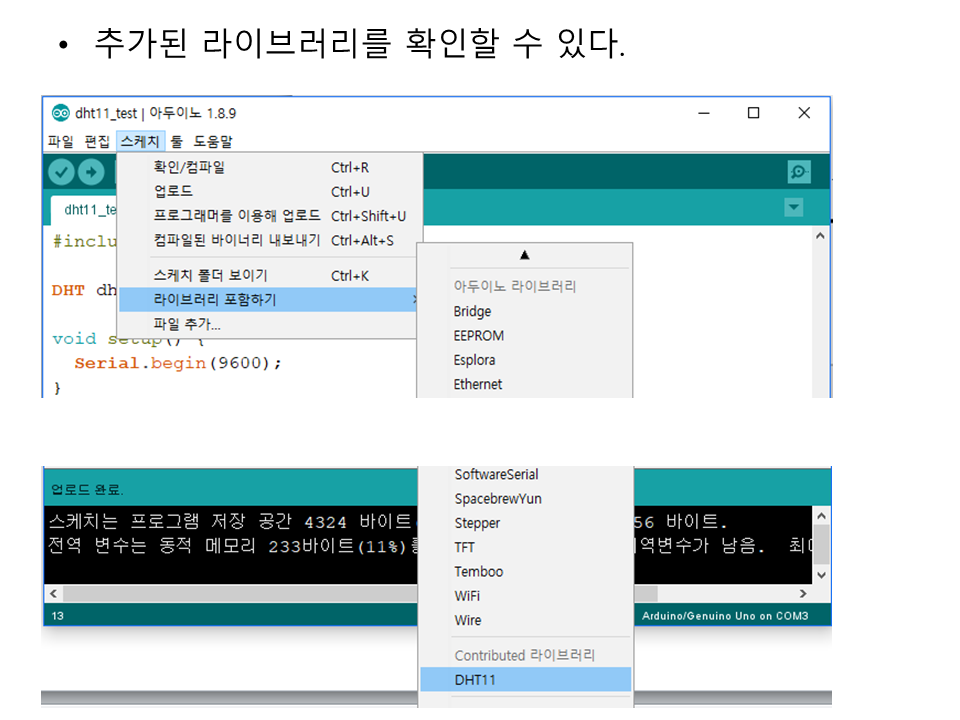Click the Serial.begin(9600); code line

point(178,363)
